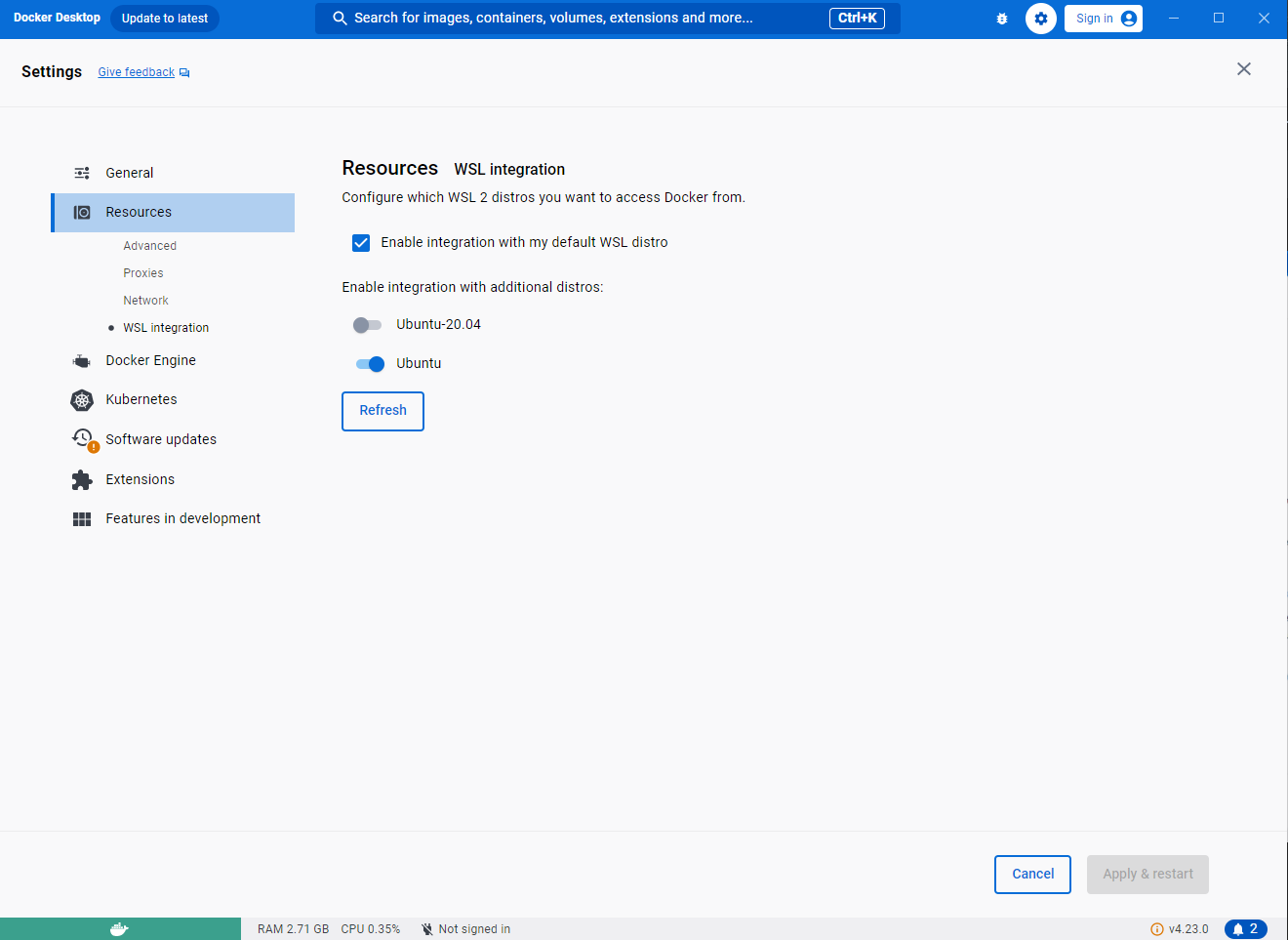Screen dimensions: 1288x940
Task: Select the Resources section
Action: 173,213
